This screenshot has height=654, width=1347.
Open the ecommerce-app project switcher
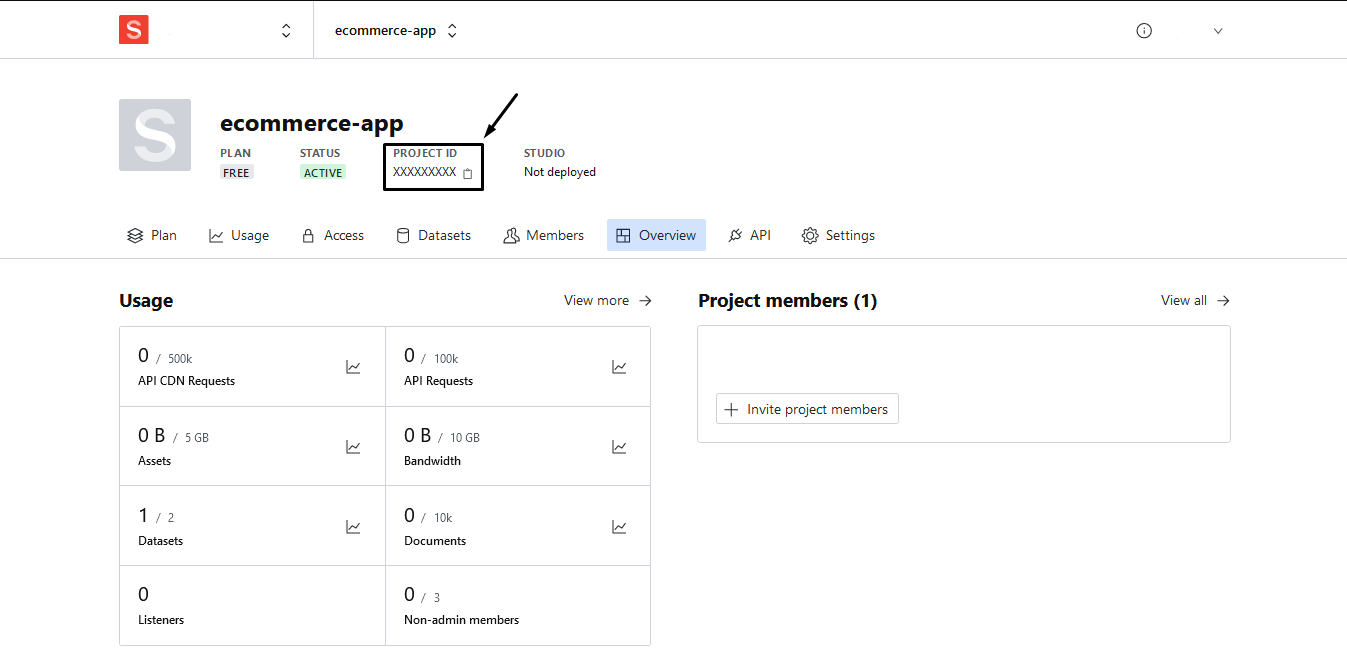pyautogui.click(x=396, y=31)
